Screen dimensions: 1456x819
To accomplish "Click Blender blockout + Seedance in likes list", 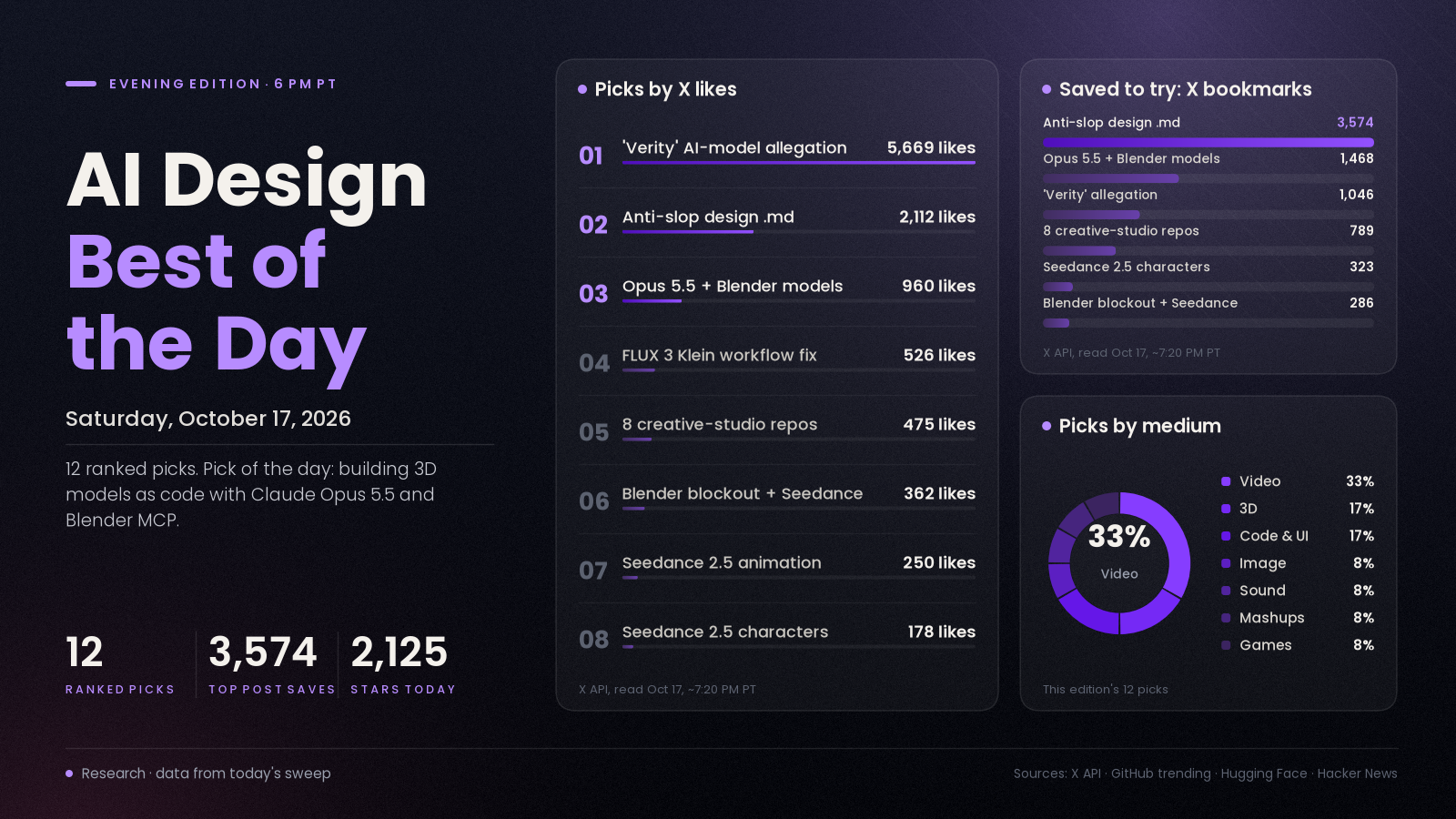I will click(x=776, y=500).
